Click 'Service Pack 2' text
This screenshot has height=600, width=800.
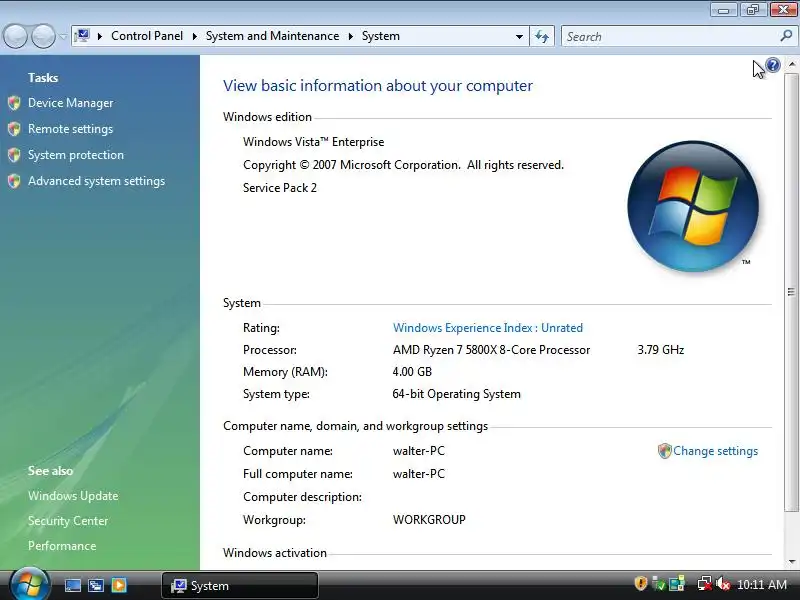(280, 188)
